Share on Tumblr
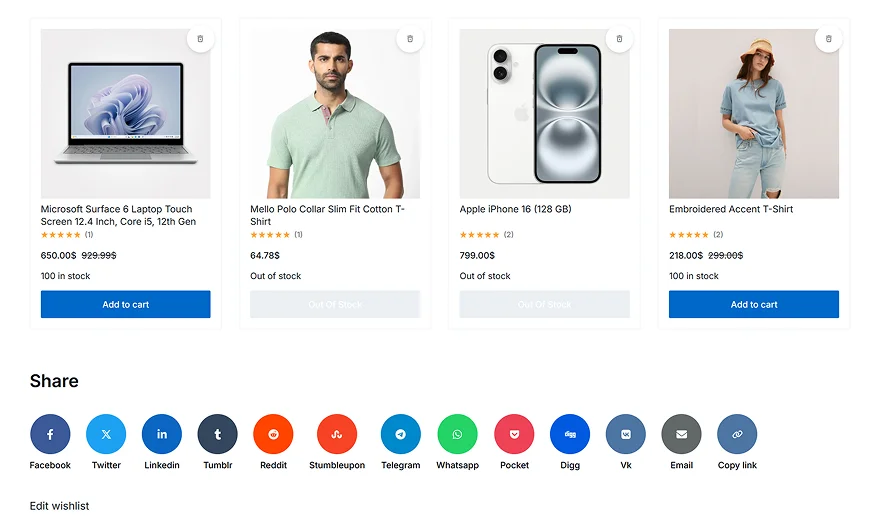 point(218,435)
